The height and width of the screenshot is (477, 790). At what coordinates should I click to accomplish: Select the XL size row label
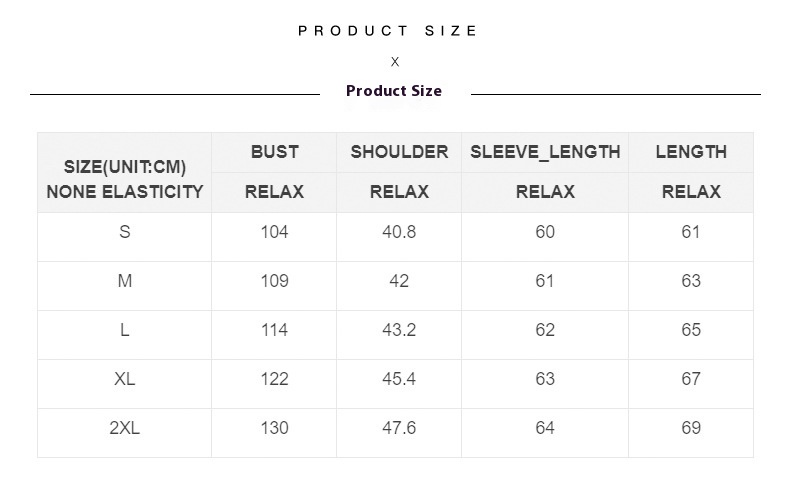tap(124, 379)
